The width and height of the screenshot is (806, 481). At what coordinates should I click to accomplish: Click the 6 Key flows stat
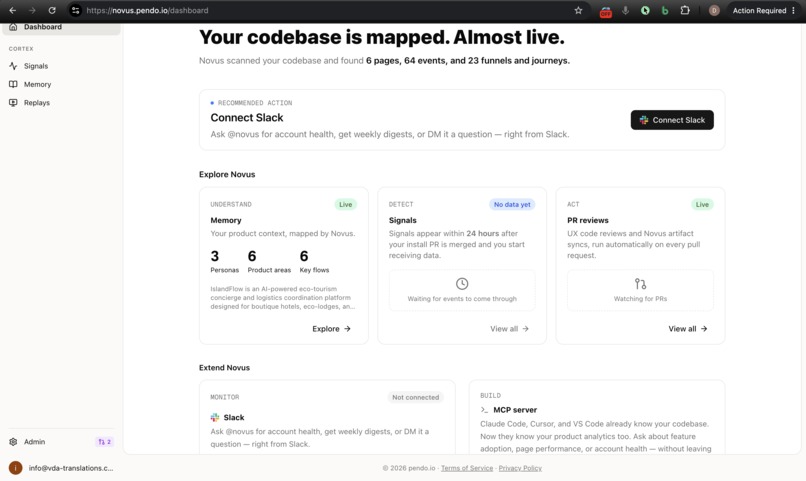[x=314, y=261]
